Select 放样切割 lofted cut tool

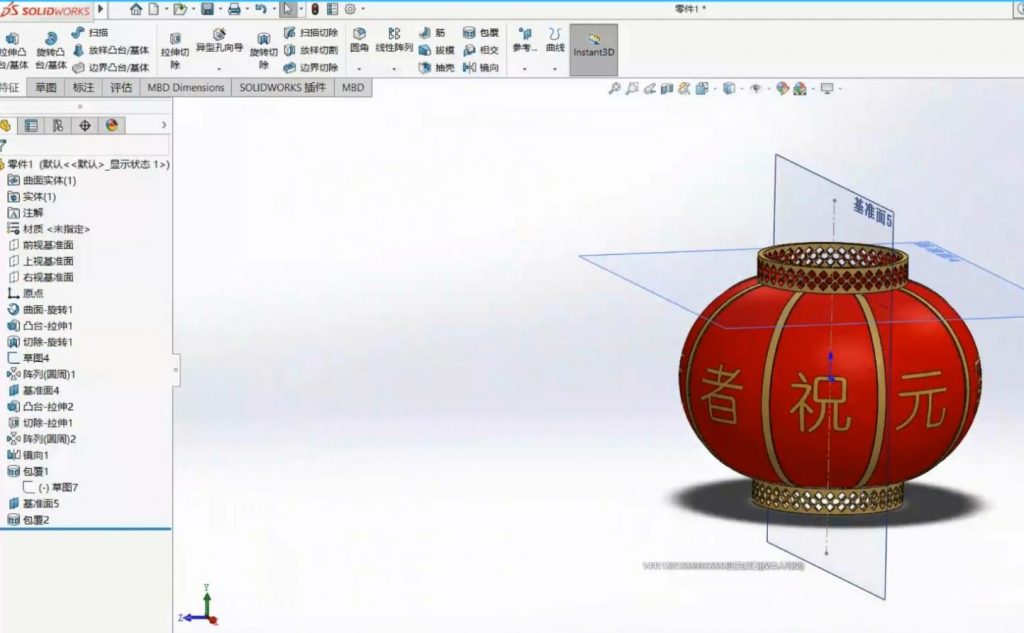pyautogui.click(x=311, y=50)
